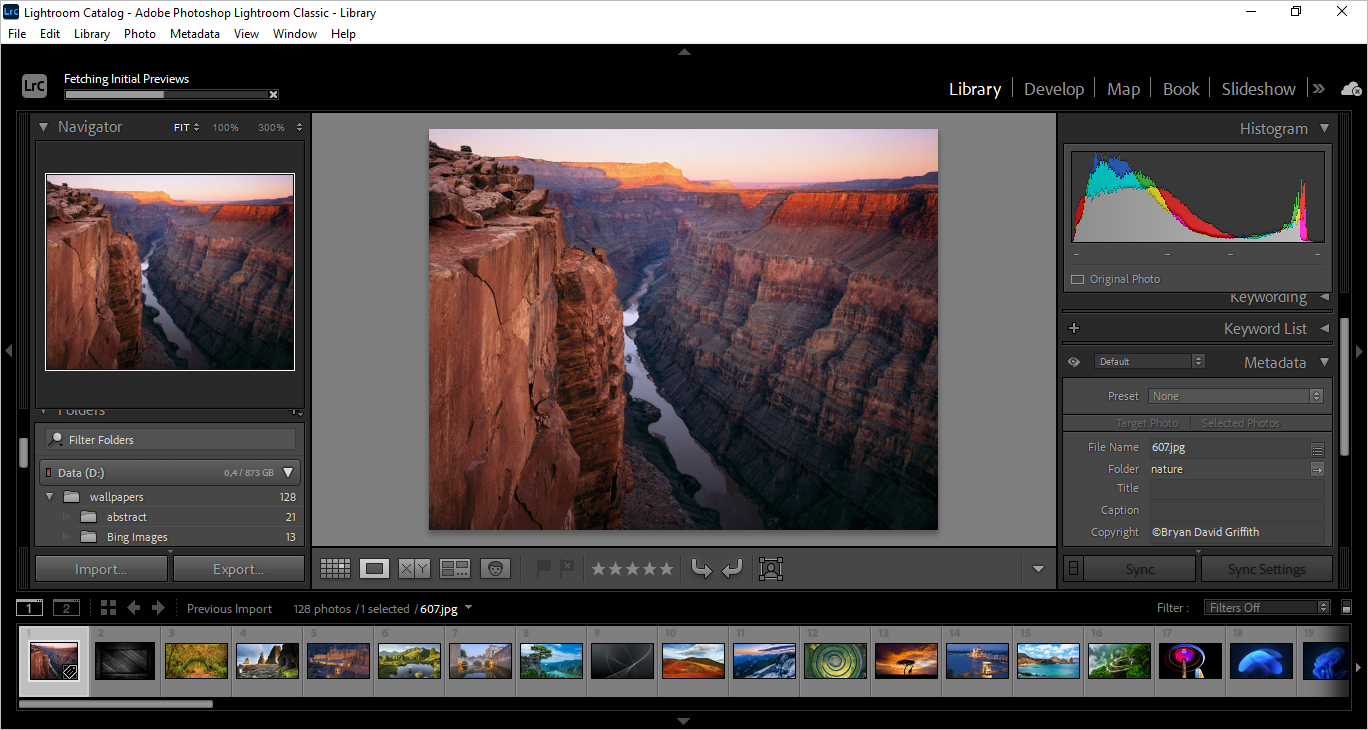This screenshot has height=730, width=1368.
Task: Click the Sync button
Action: click(x=1139, y=569)
